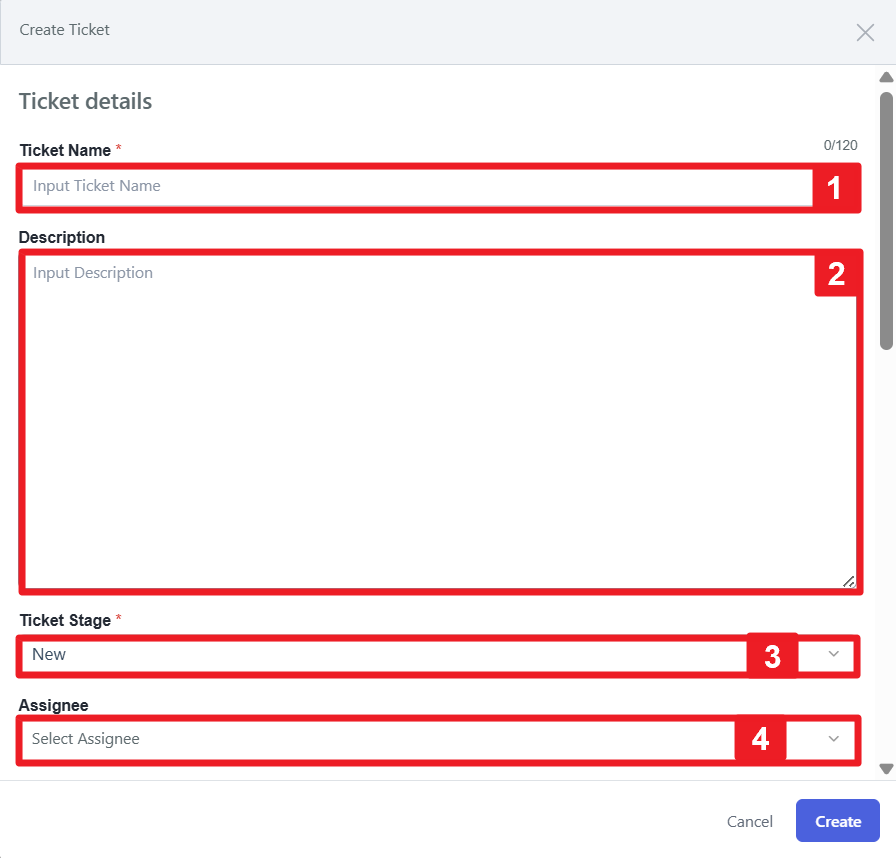Click the Description box resize handle

(x=848, y=580)
